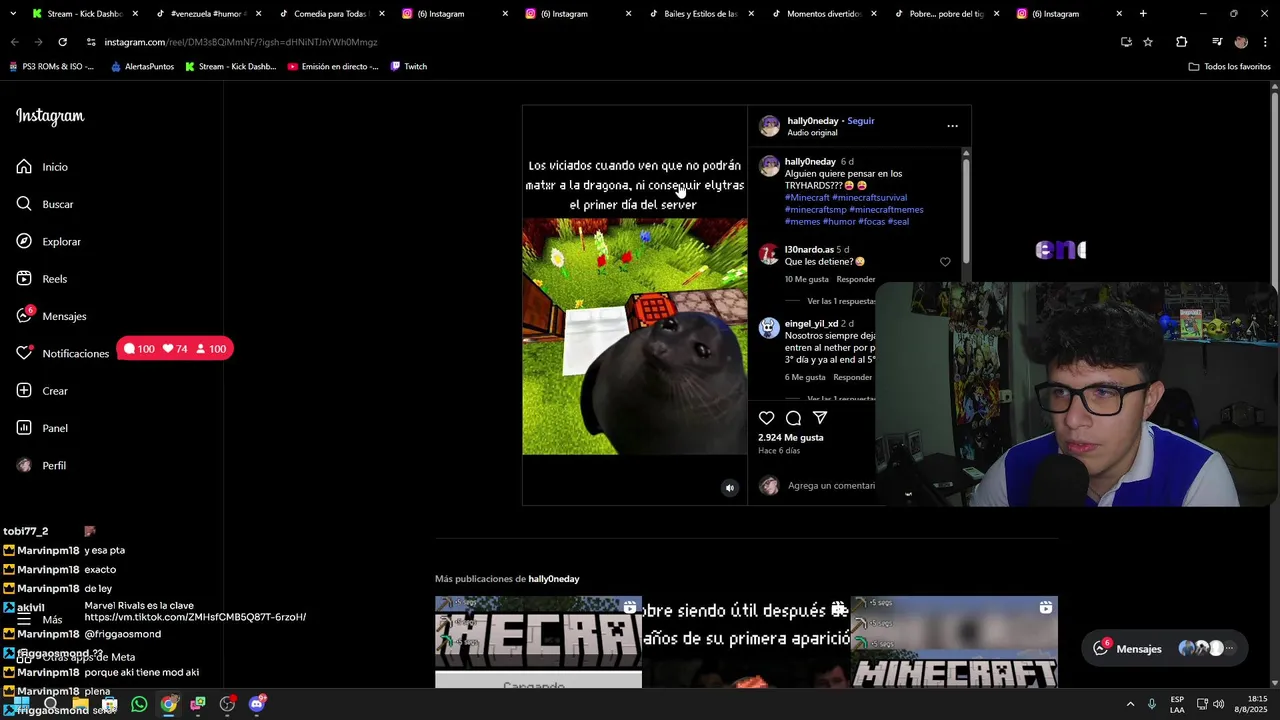Reload page with browser refresh icon
1280x720 pixels.
[x=62, y=42]
